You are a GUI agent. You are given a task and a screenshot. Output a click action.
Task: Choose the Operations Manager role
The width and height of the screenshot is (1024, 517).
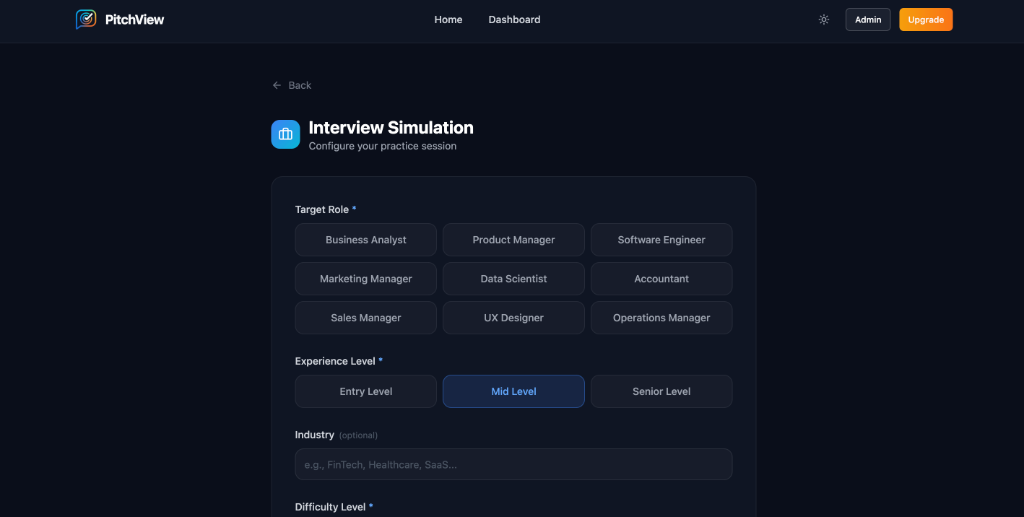(x=662, y=318)
